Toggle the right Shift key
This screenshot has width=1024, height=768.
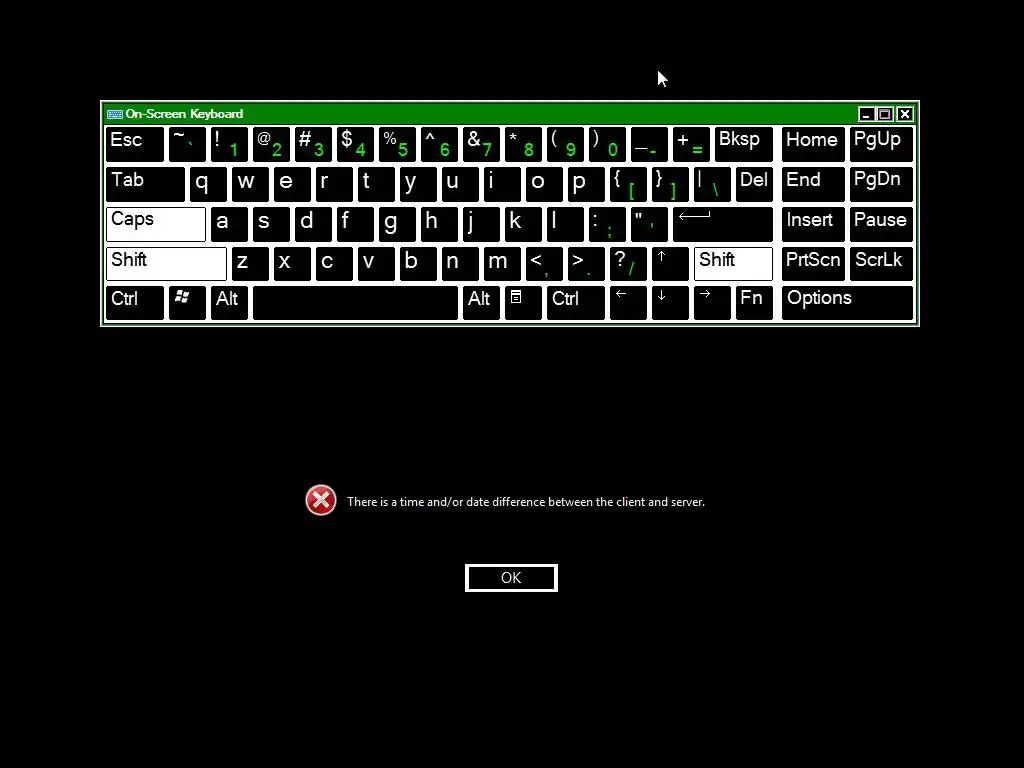[x=733, y=264]
